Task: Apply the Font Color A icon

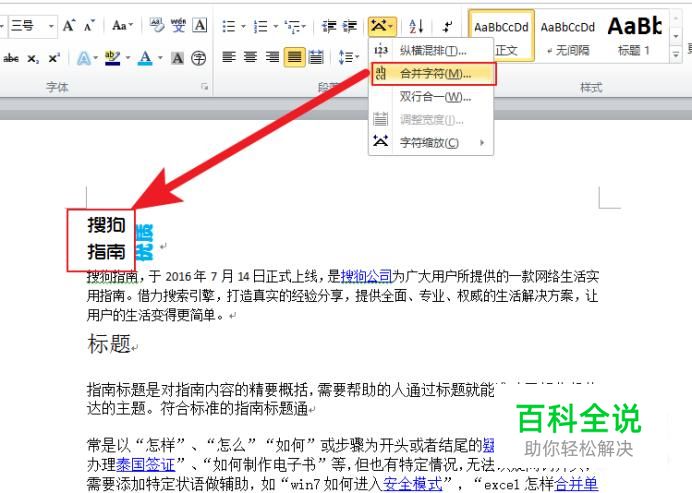Action: (145, 58)
